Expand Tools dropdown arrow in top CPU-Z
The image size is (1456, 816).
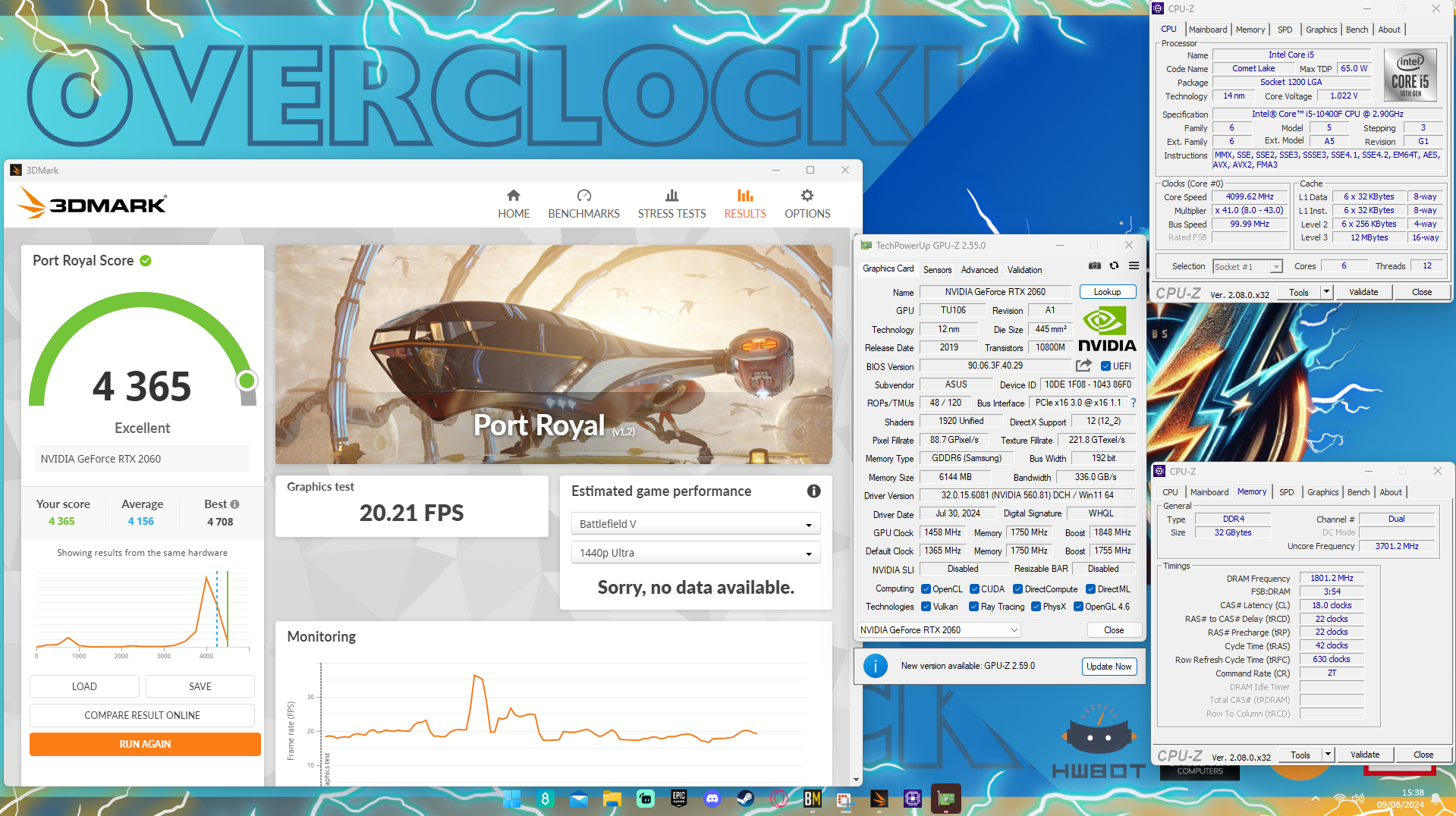(x=1326, y=292)
